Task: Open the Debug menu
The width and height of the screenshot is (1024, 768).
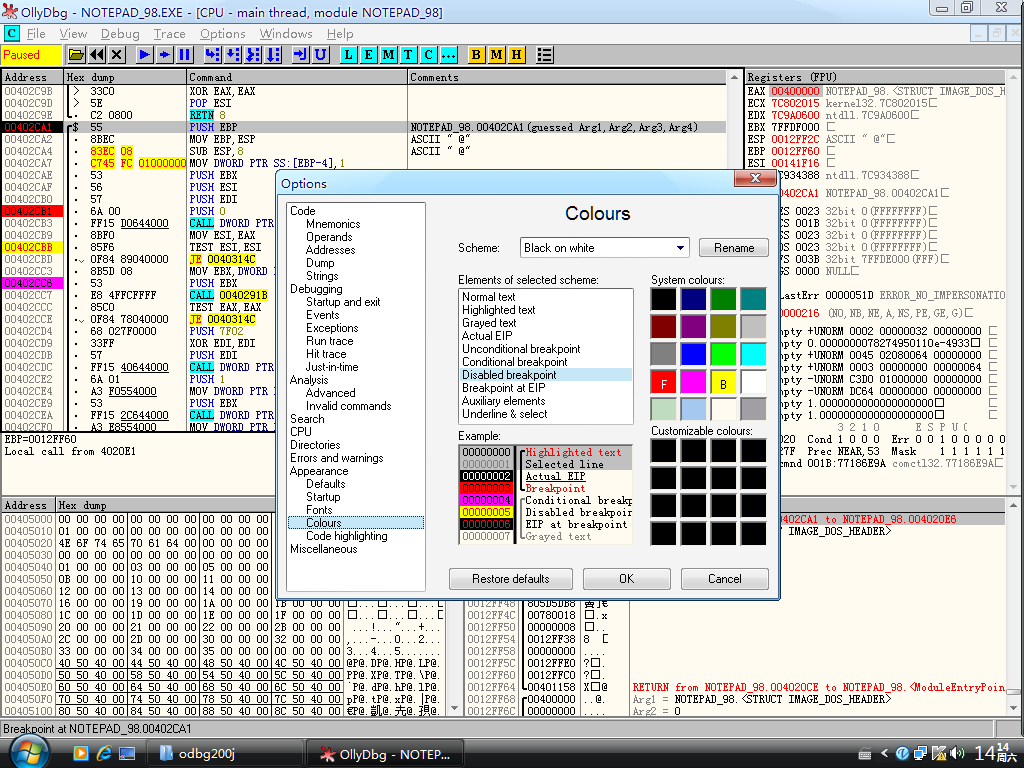Action: [120, 34]
